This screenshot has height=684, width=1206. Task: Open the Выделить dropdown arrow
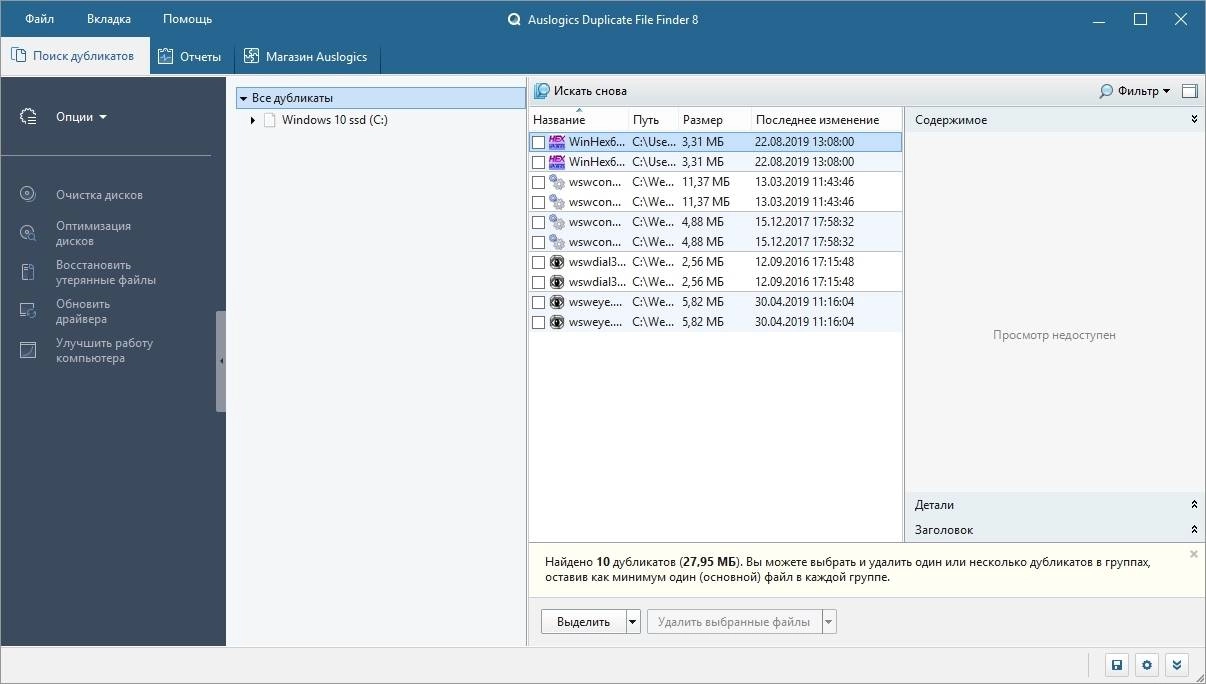tap(632, 622)
